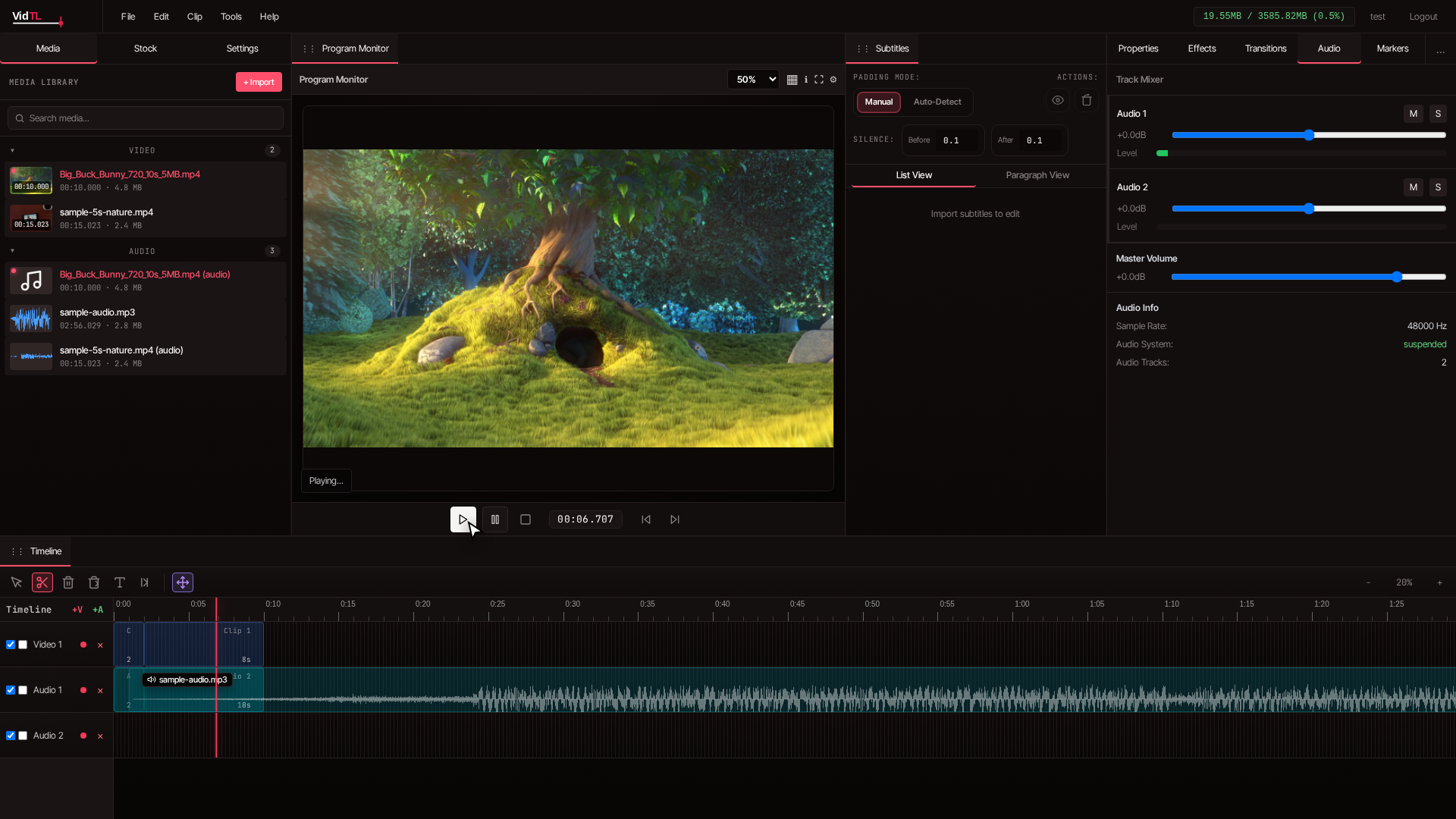Click the info i icon in Program Monitor
Viewport: 1456px width, 819px height.
805,80
